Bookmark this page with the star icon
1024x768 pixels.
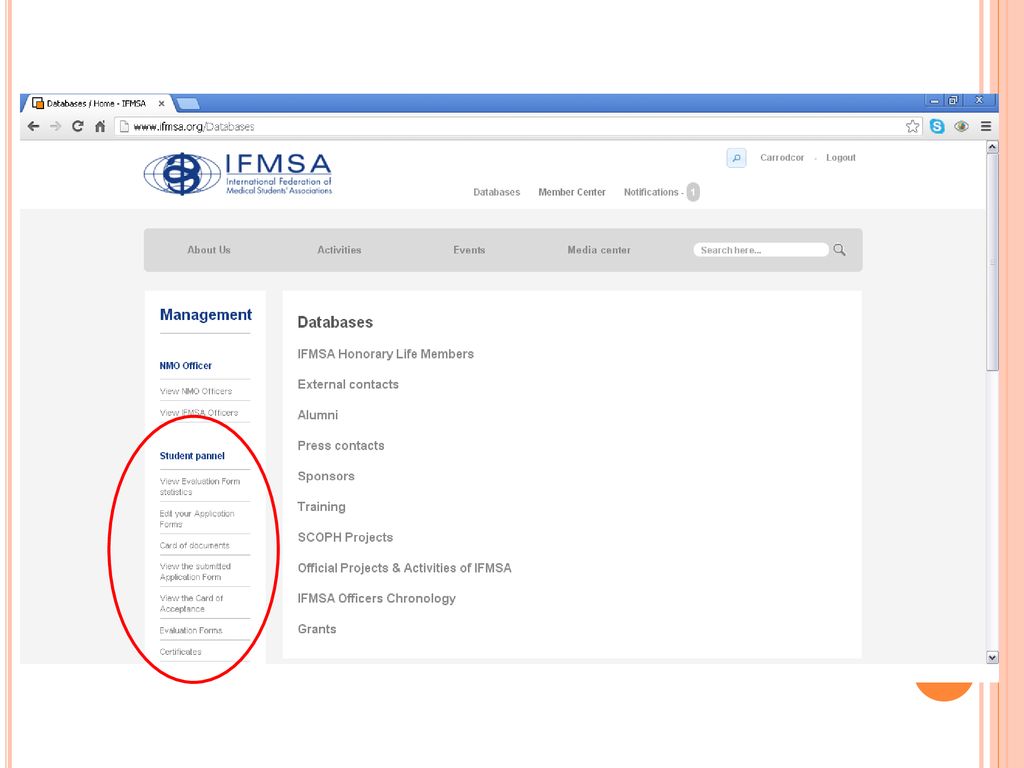pos(912,127)
